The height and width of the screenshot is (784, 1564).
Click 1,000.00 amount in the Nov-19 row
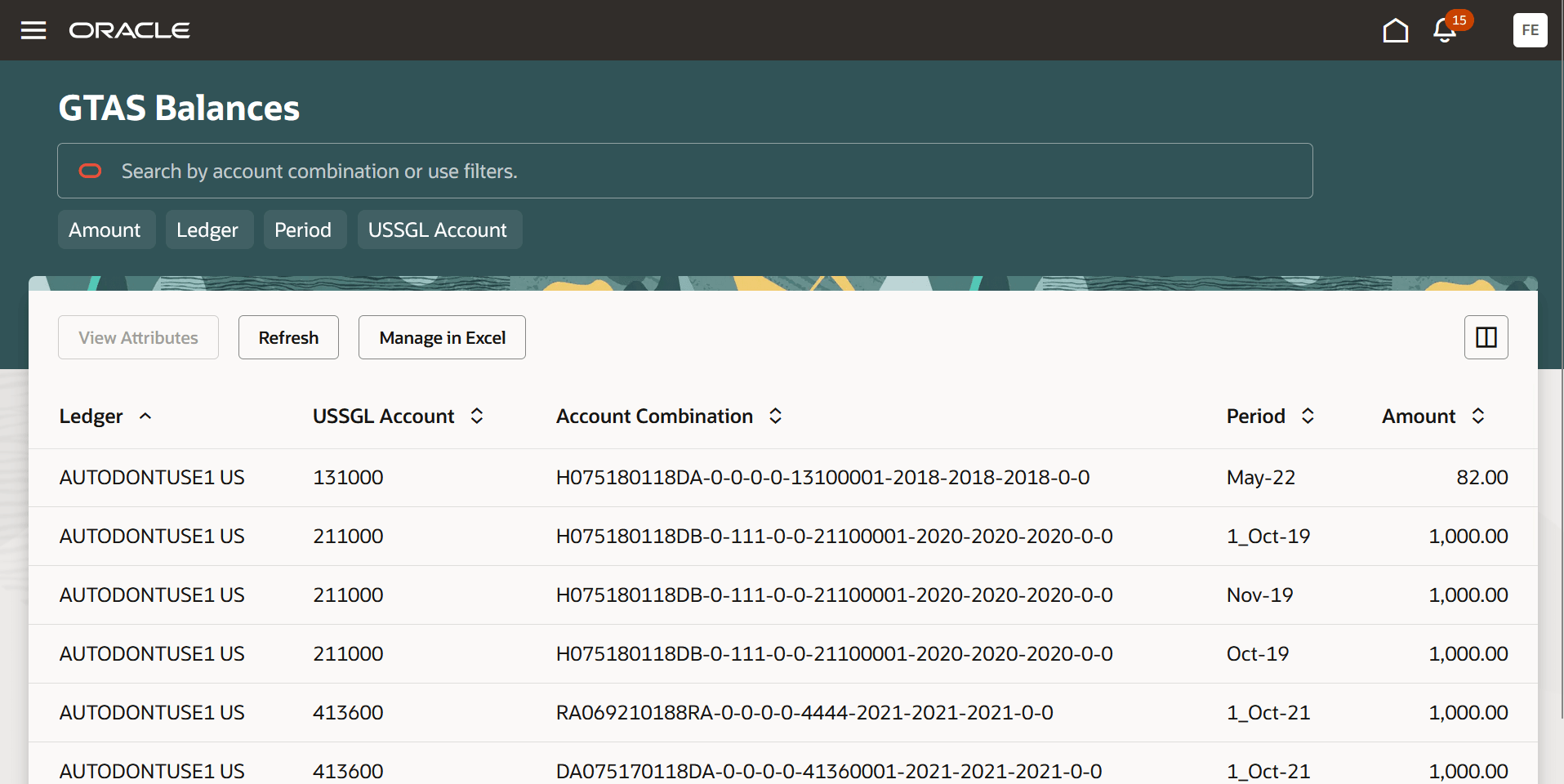pyautogui.click(x=1468, y=595)
